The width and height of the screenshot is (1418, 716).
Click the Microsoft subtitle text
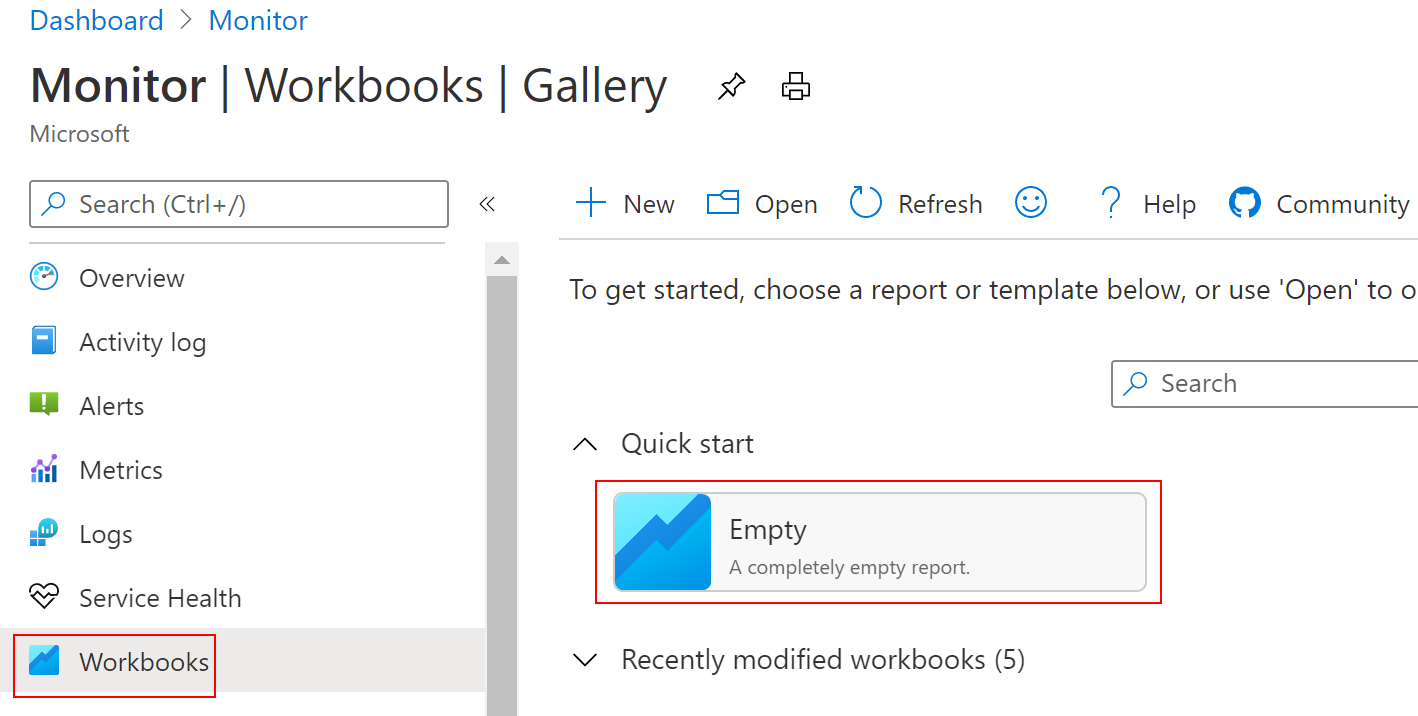(x=80, y=134)
